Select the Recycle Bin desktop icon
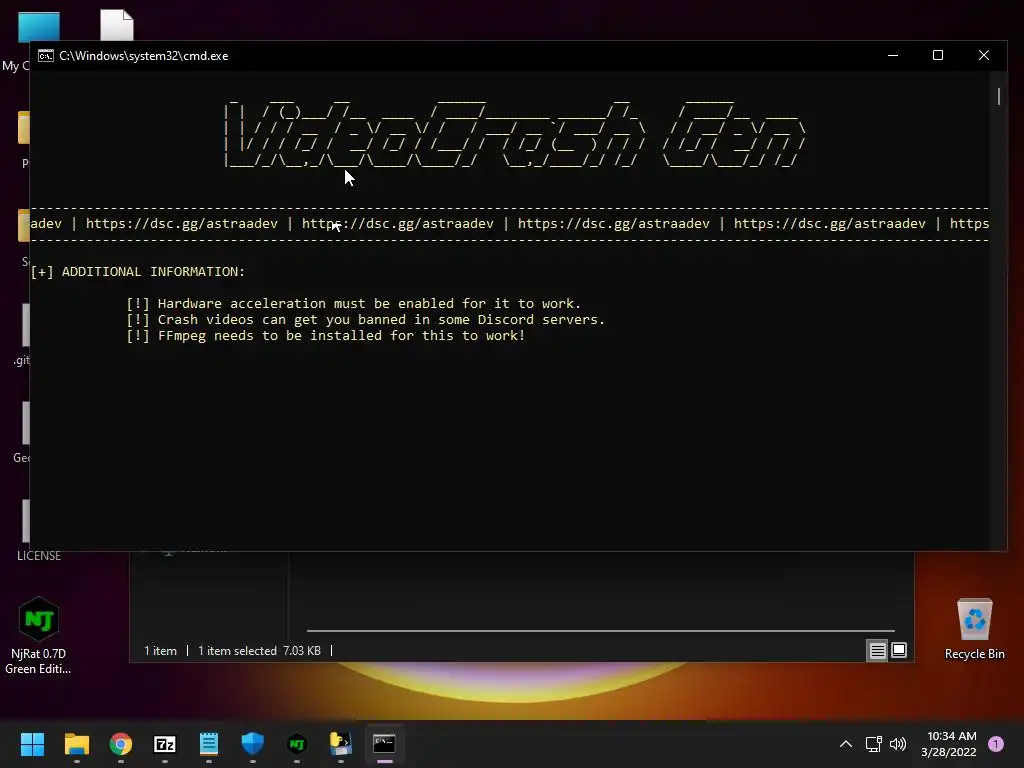Image resolution: width=1024 pixels, height=768 pixels. (x=974, y=629)
